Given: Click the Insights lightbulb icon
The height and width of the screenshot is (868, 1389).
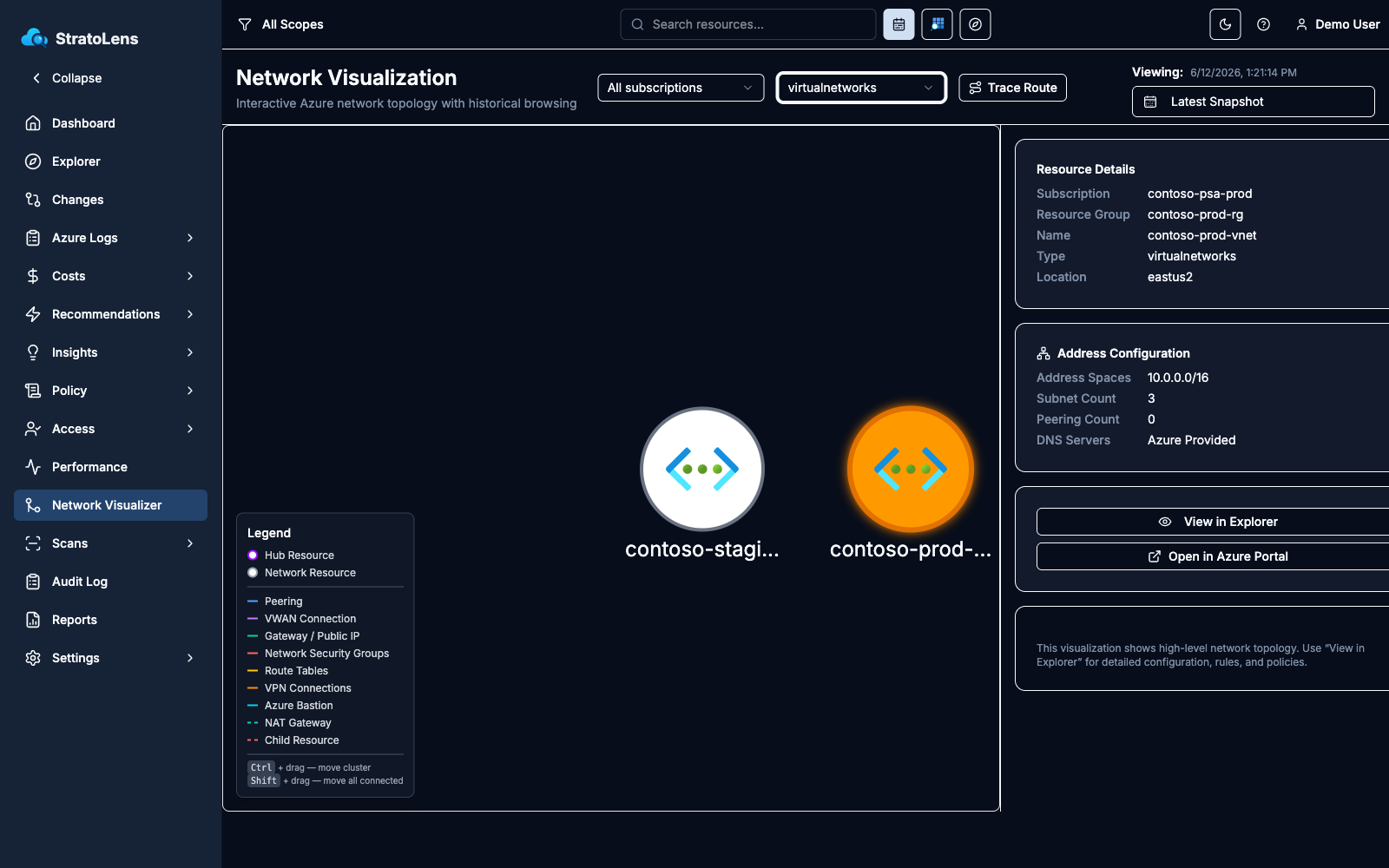Looking at the screenshot, I should coord(33,352).
